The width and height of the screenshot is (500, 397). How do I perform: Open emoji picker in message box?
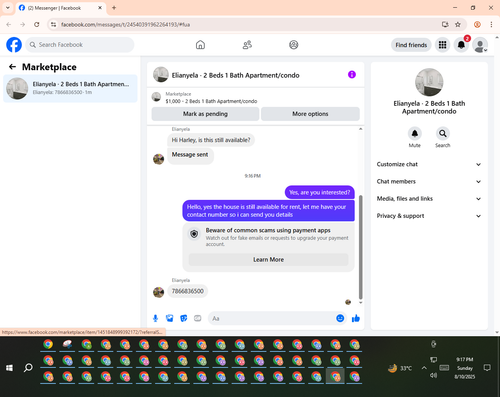(x=340, y=318)
